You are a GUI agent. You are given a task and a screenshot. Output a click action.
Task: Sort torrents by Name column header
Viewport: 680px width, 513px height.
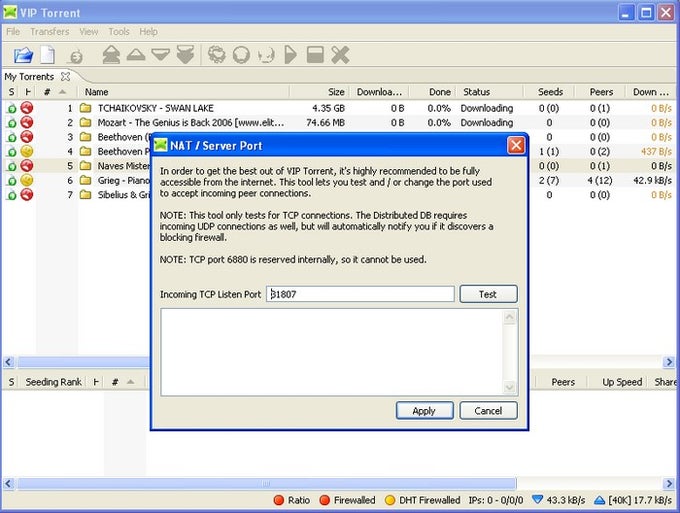click(183, 92)
